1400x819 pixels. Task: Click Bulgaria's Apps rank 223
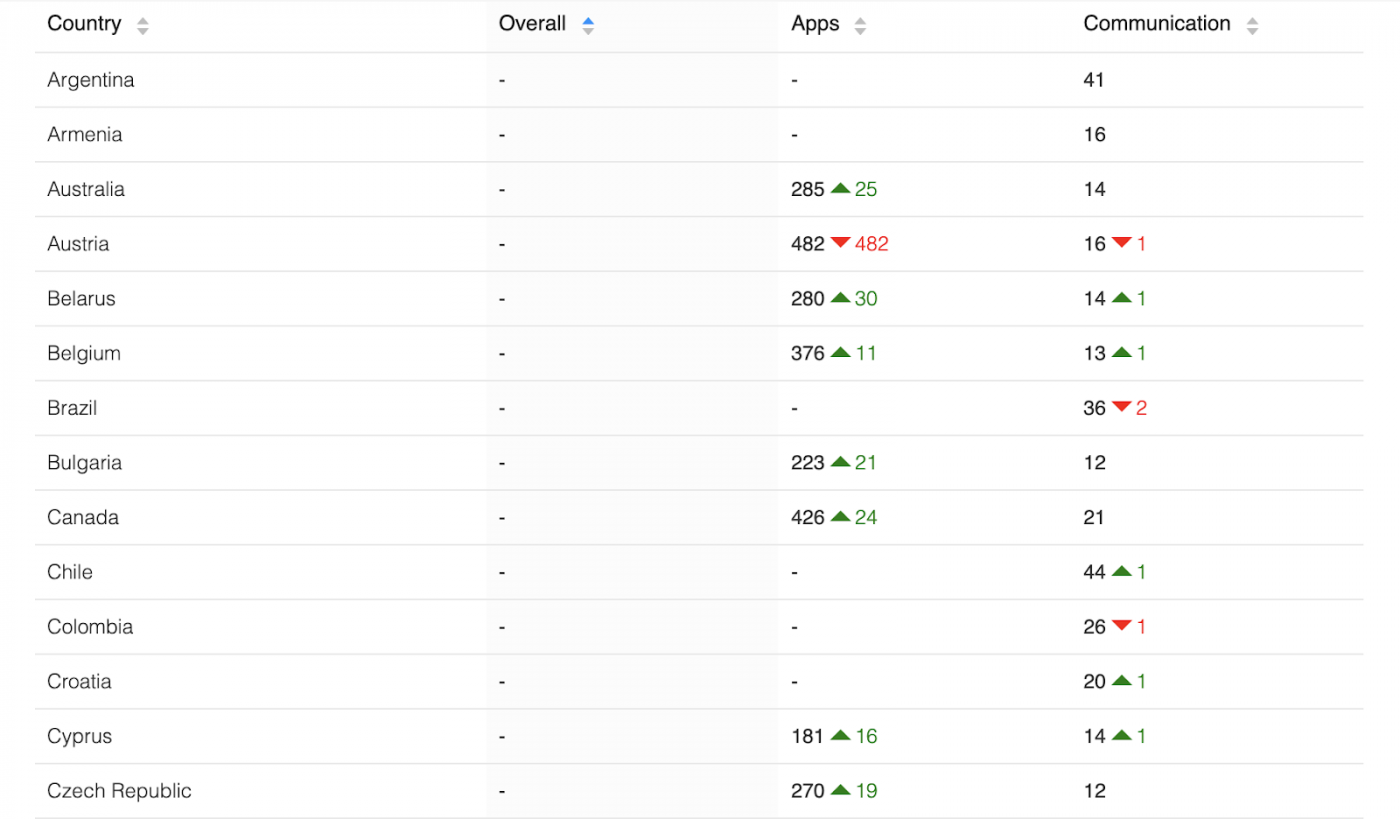(x=808, y=462)
